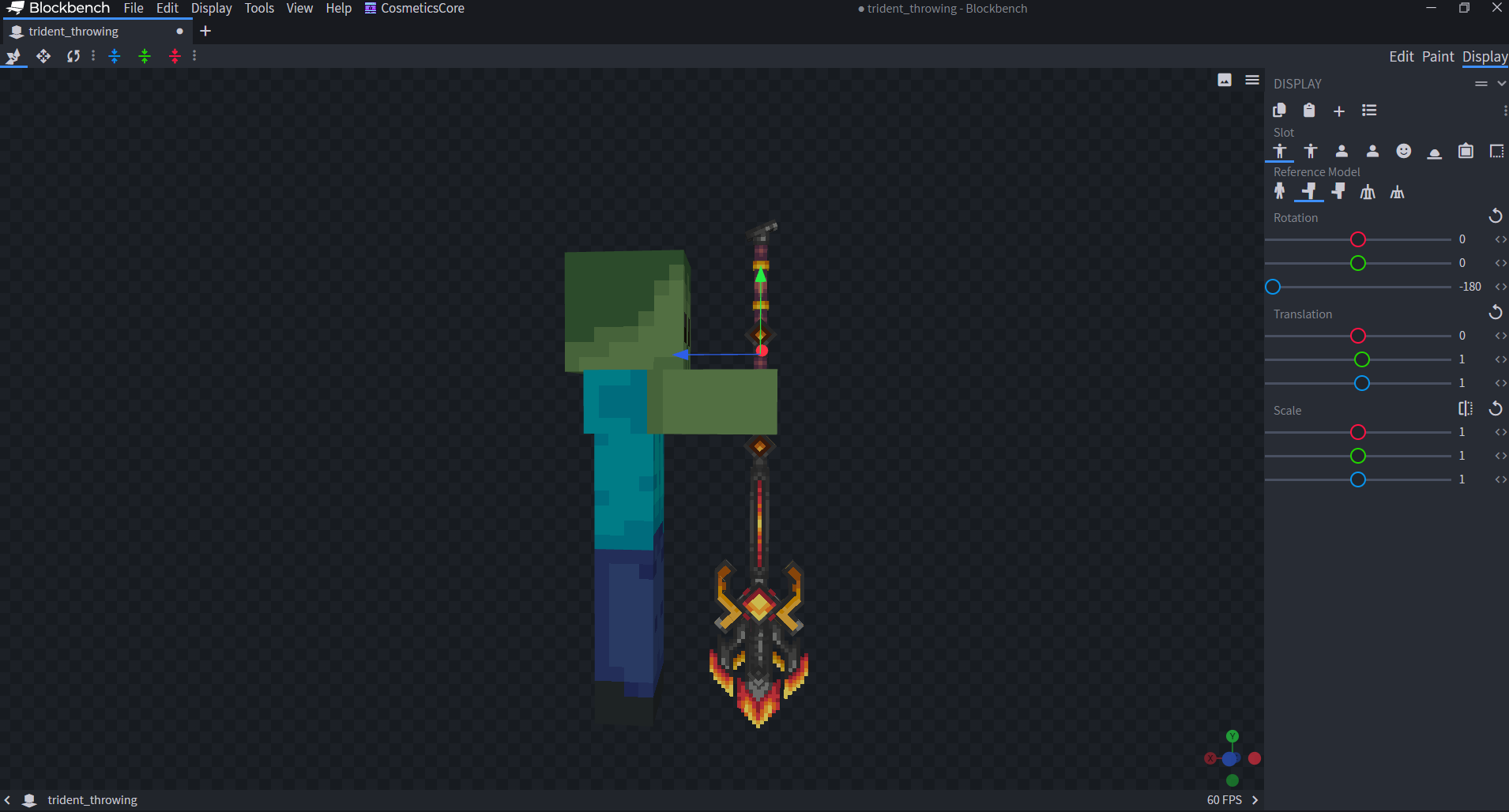Click the right arrow next to 60 FPS
Screen dimensions: 1509x812
(x=1255, y=800)
